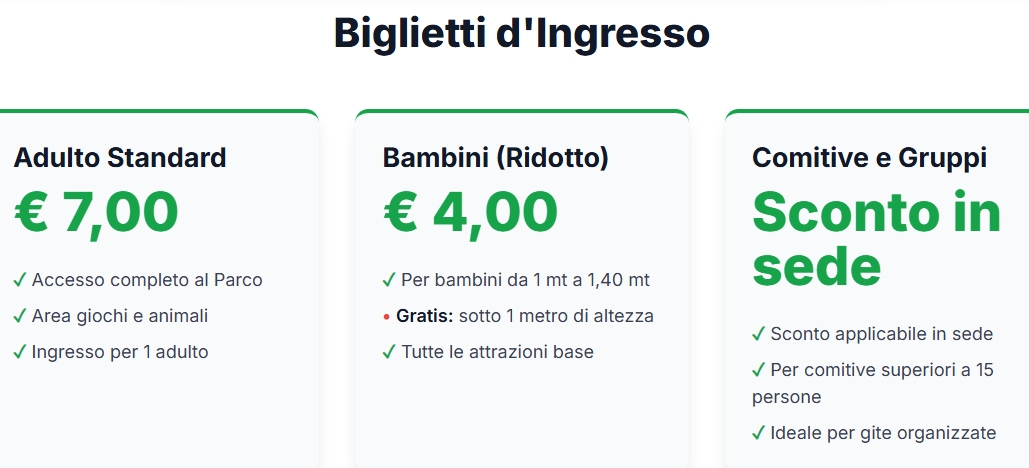The height and width of the screenshot is (468, 1029).
Task: Click the checkmark next to Tutte le attrazioni base
Action: coord(389,352)
